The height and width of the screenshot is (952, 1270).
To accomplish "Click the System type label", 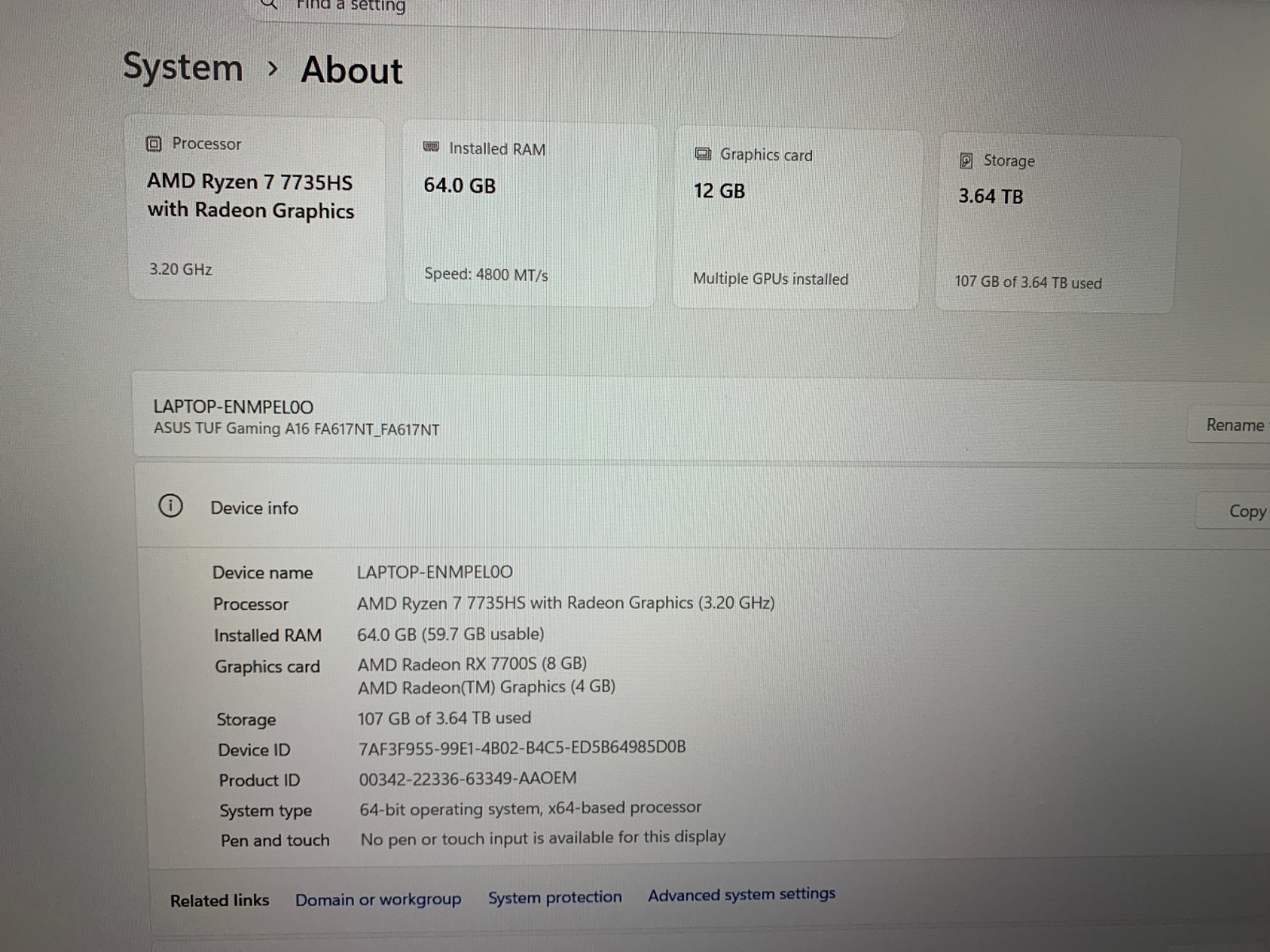I will [x=266, y=811].
